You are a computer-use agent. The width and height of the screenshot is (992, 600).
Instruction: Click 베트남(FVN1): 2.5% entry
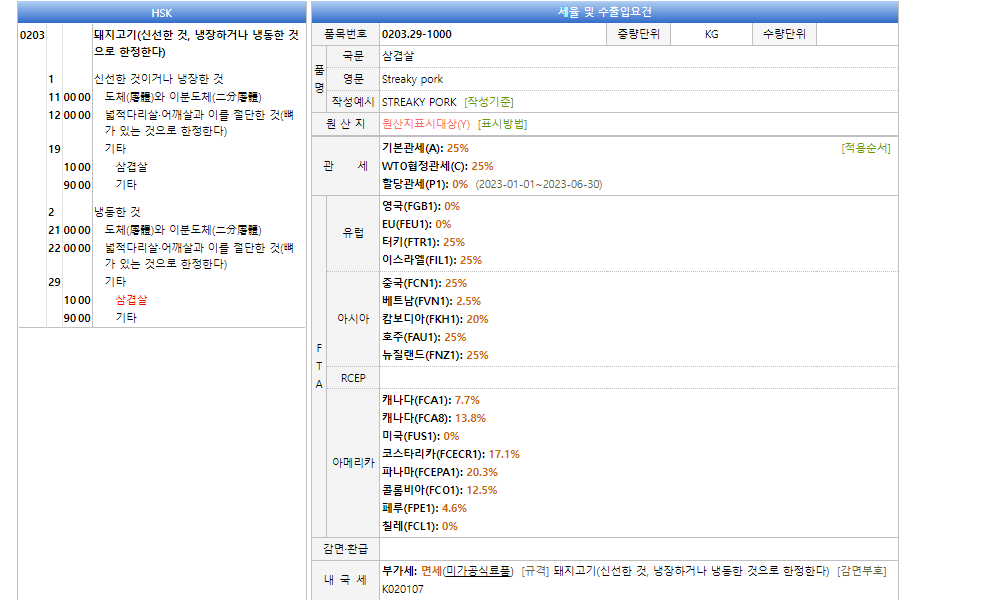point(431,301)
